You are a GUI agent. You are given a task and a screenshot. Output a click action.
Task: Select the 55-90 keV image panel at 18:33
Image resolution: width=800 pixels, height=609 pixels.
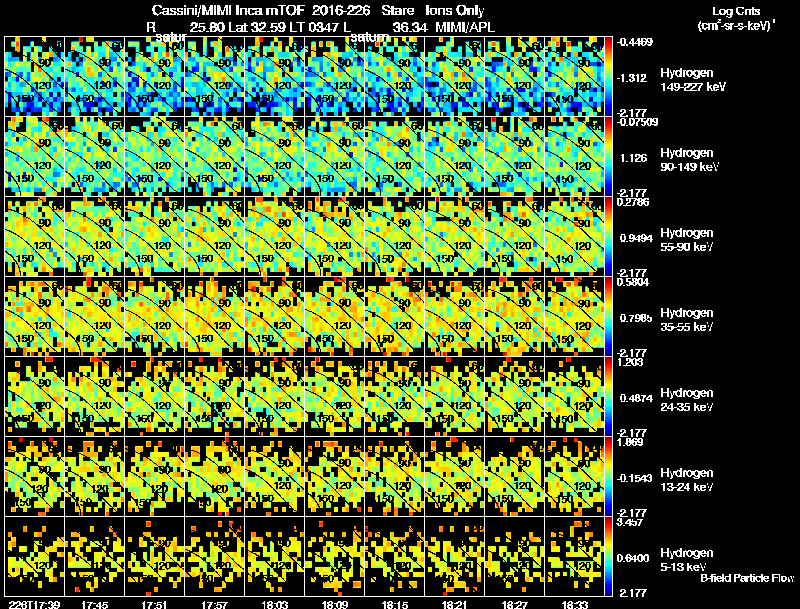tap(574, 236)
